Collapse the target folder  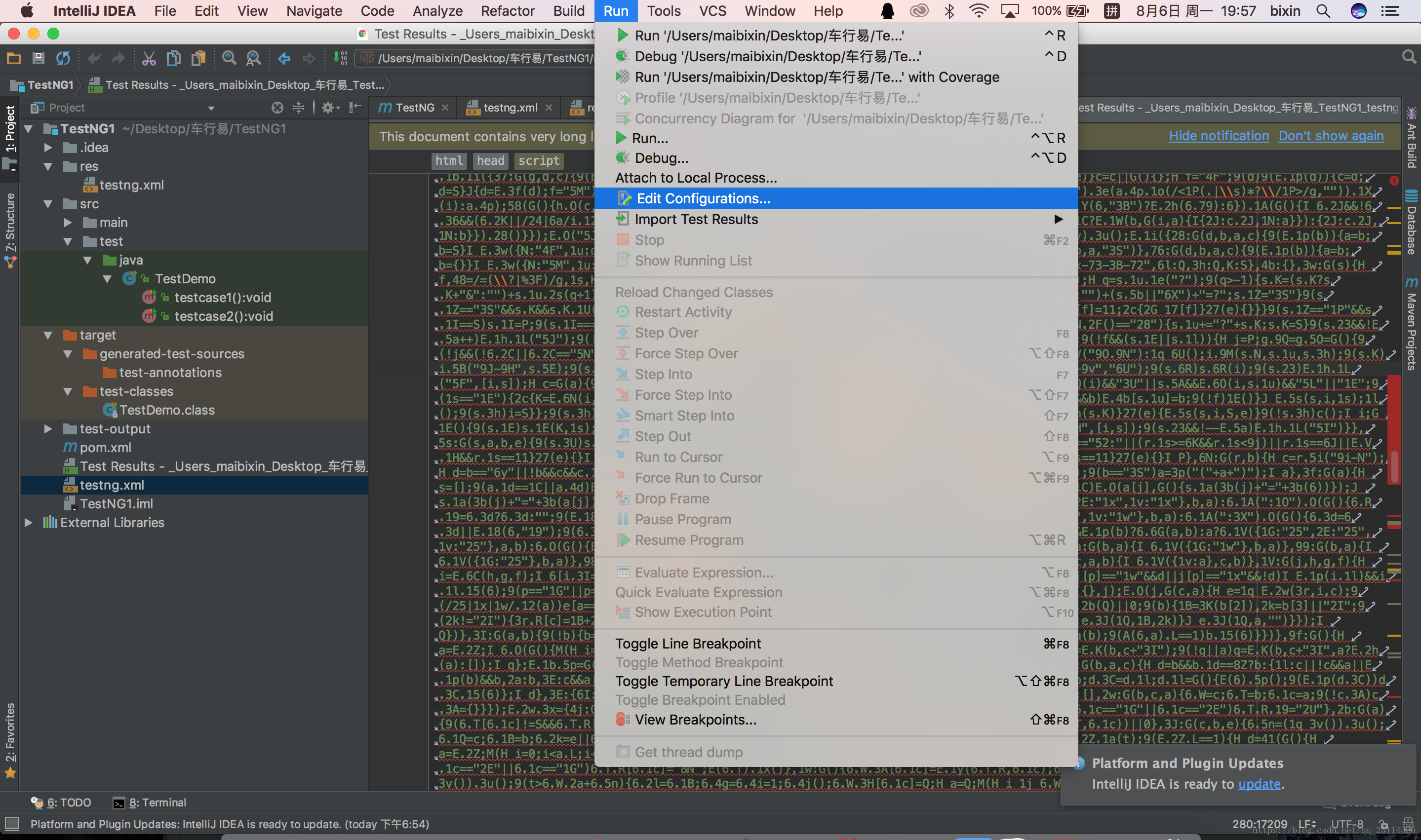point(48,335)
